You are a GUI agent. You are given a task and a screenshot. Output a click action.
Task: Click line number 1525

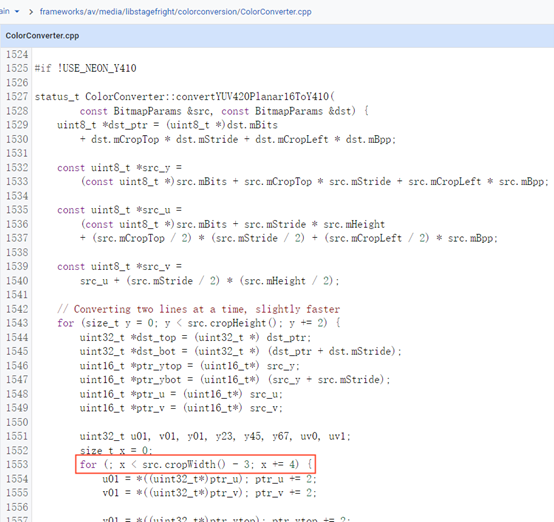17,68
